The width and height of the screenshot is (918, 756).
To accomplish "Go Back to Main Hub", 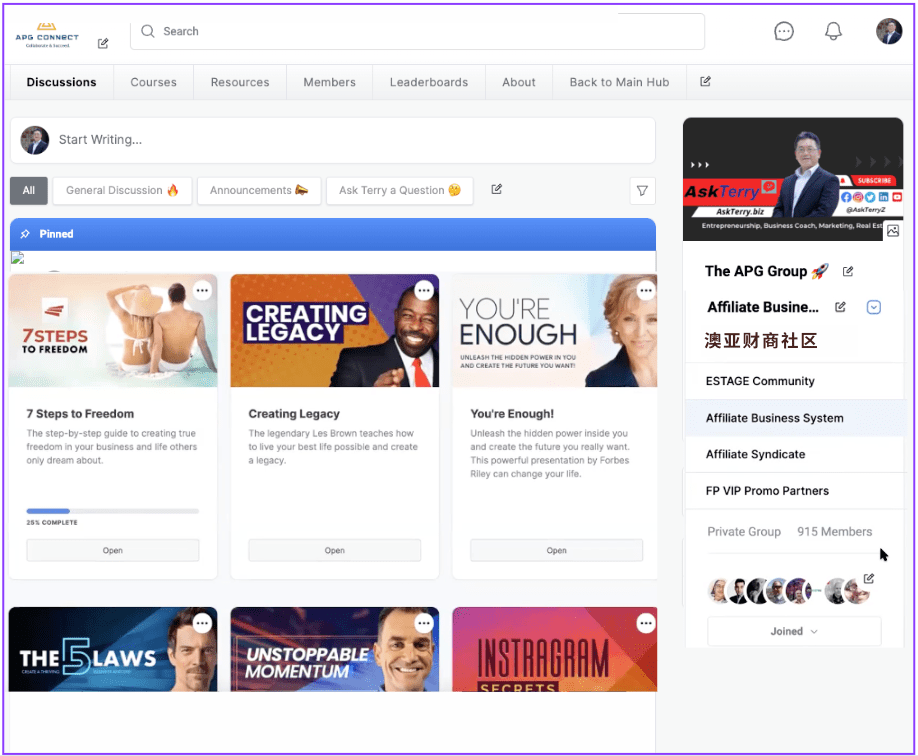I will click(619, 82).
